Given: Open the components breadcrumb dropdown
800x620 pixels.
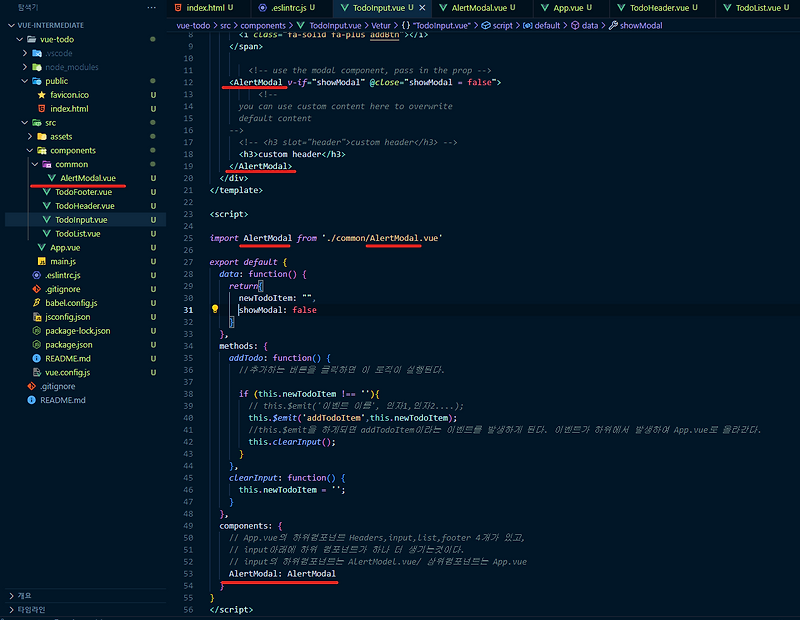Looking at the screenshot, I should (264, 25).
